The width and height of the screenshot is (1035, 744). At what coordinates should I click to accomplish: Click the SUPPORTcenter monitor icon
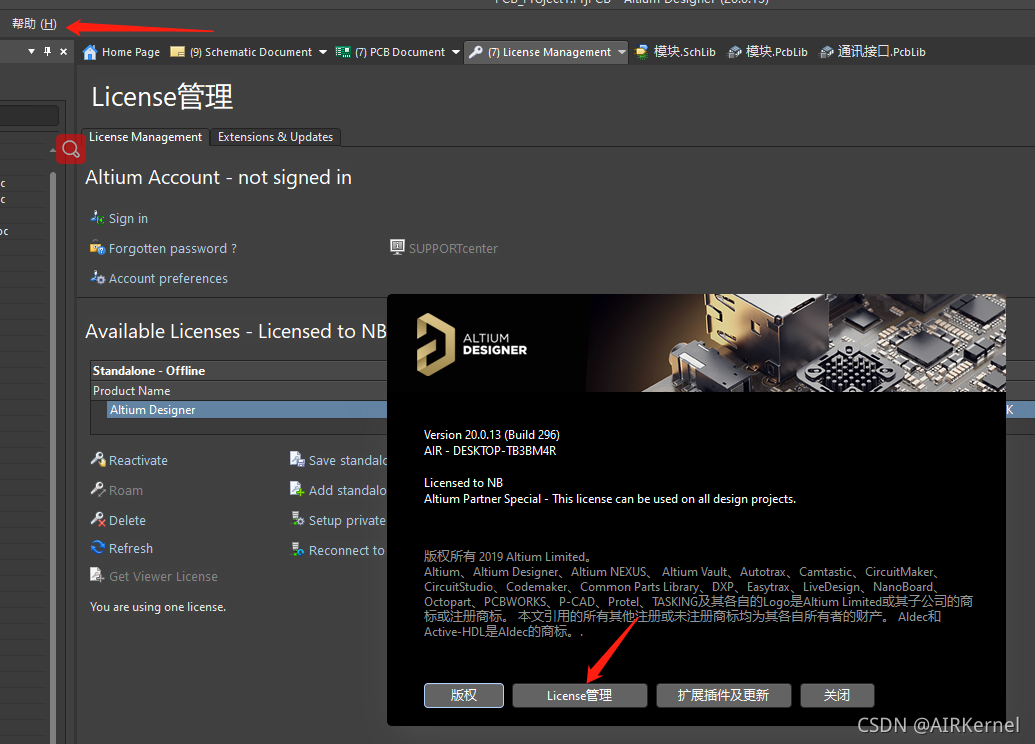click(x=397, y=248)
